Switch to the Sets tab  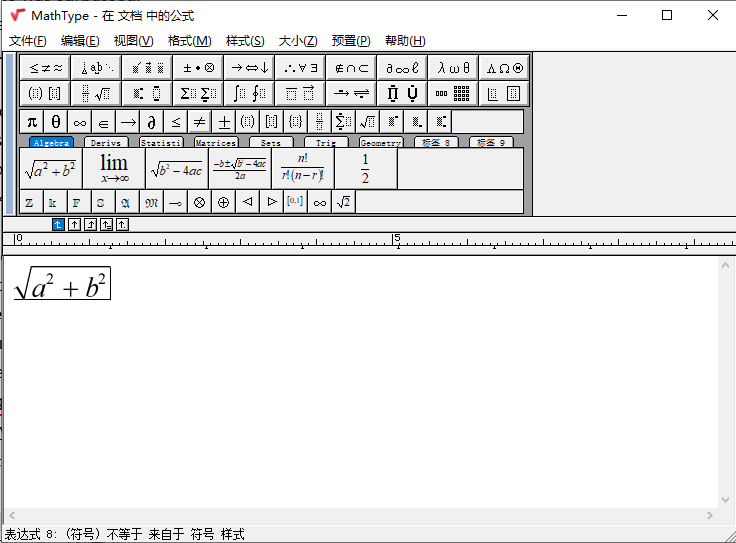coord(271,142)
